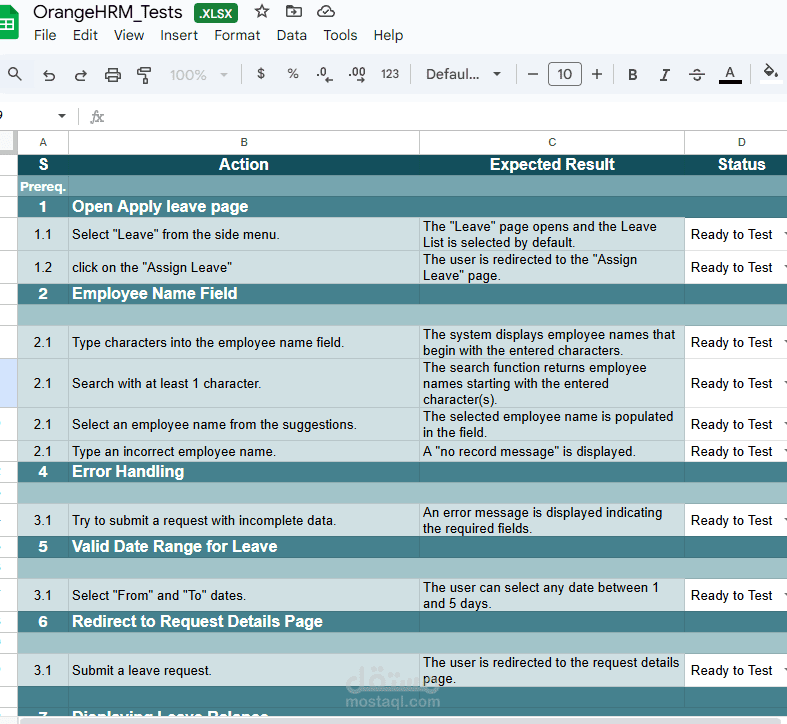Open the Tools menu
The image size is (787, 724).
340,35
